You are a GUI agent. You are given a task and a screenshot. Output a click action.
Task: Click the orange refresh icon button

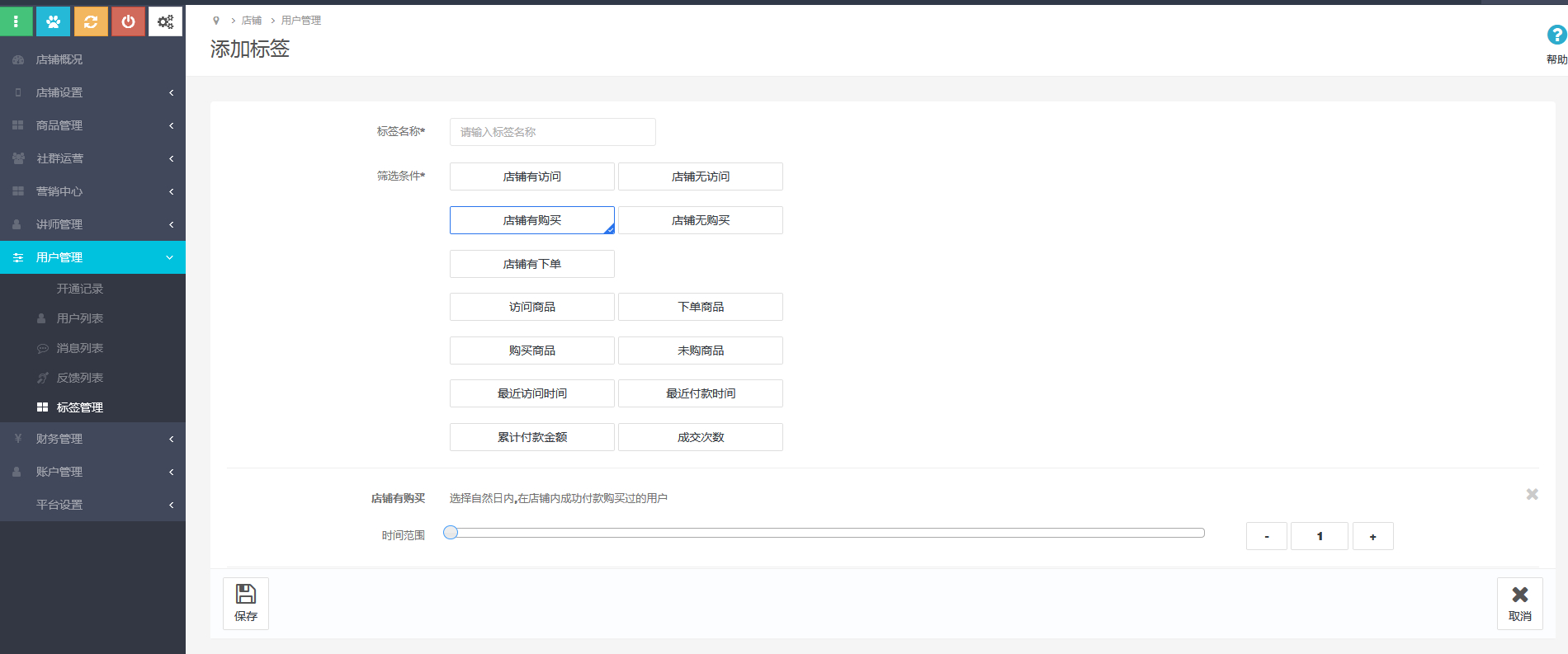click(x=91, y=21)
